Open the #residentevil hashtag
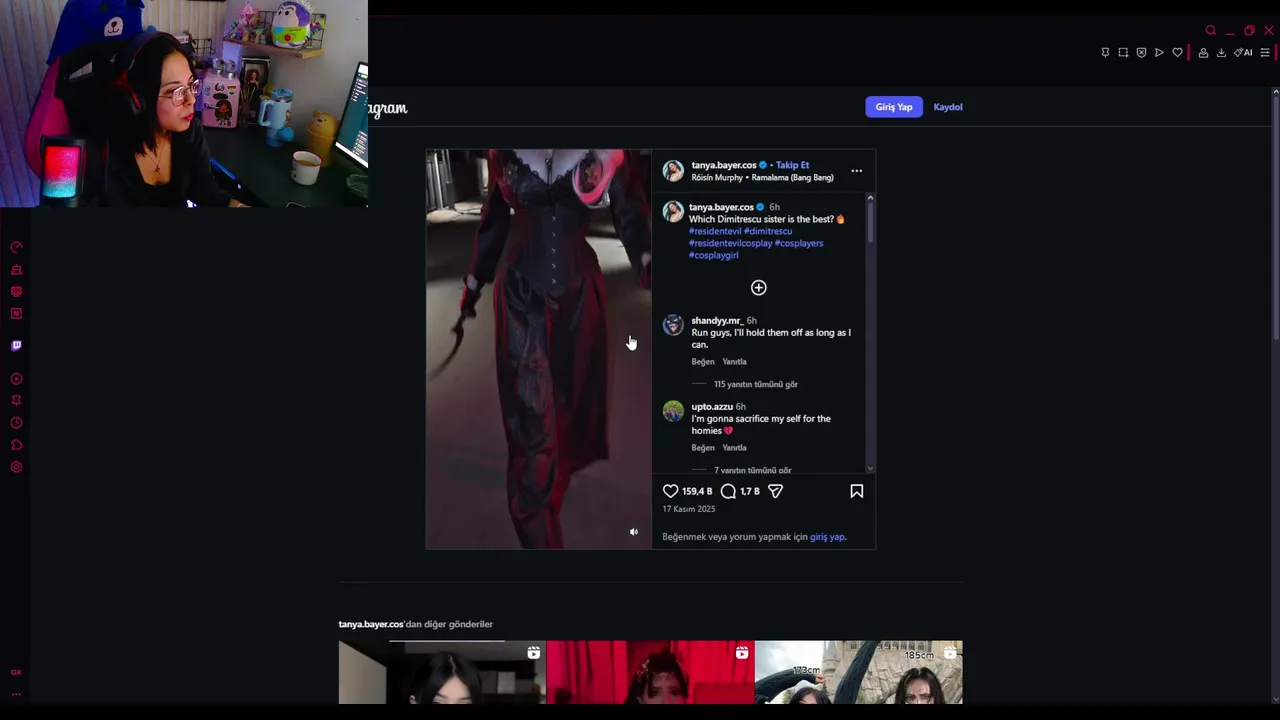Viewport: 1280px width, 720px height. [715, 231]
